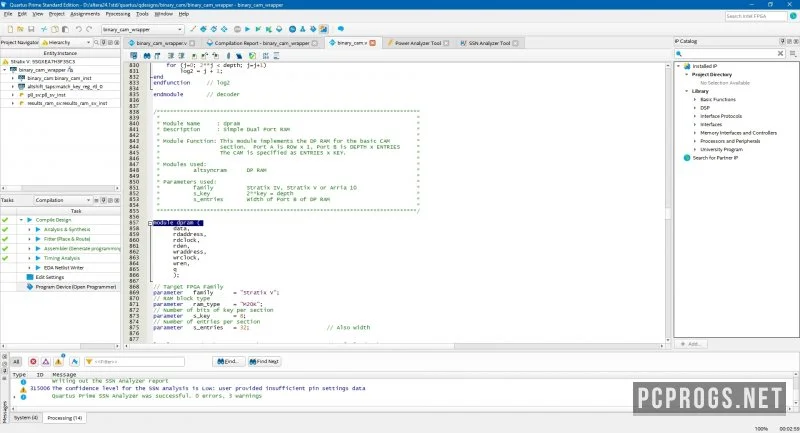Screen dimensions: 800x433
Task: Start compilation with the play icon
Action: click(247, 30)
